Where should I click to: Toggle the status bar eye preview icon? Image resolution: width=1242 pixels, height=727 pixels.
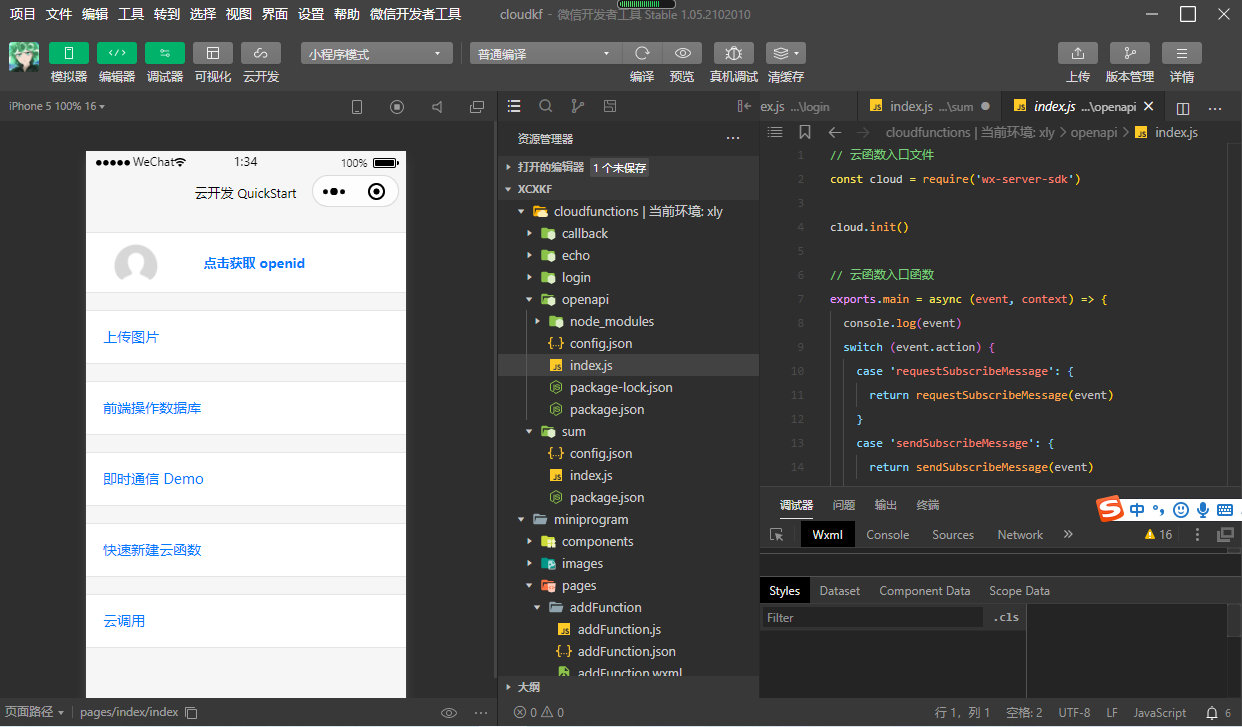pos(449,713)
